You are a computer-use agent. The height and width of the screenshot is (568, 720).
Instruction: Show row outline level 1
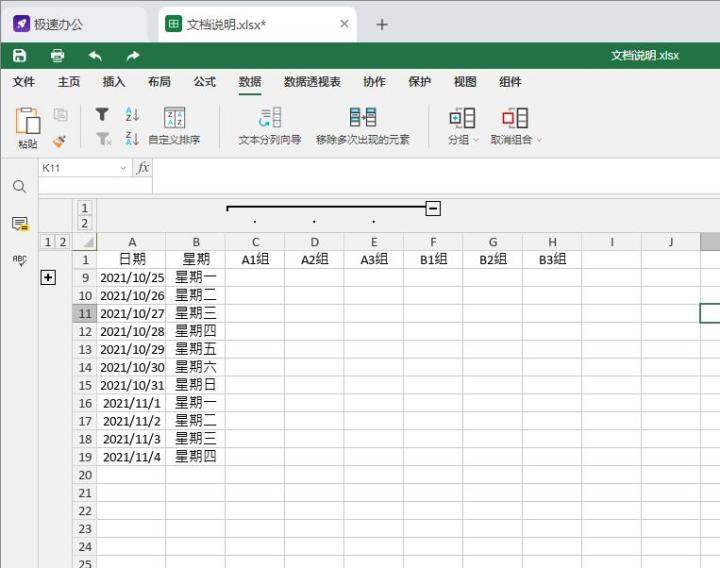click(x=47, y=242)
